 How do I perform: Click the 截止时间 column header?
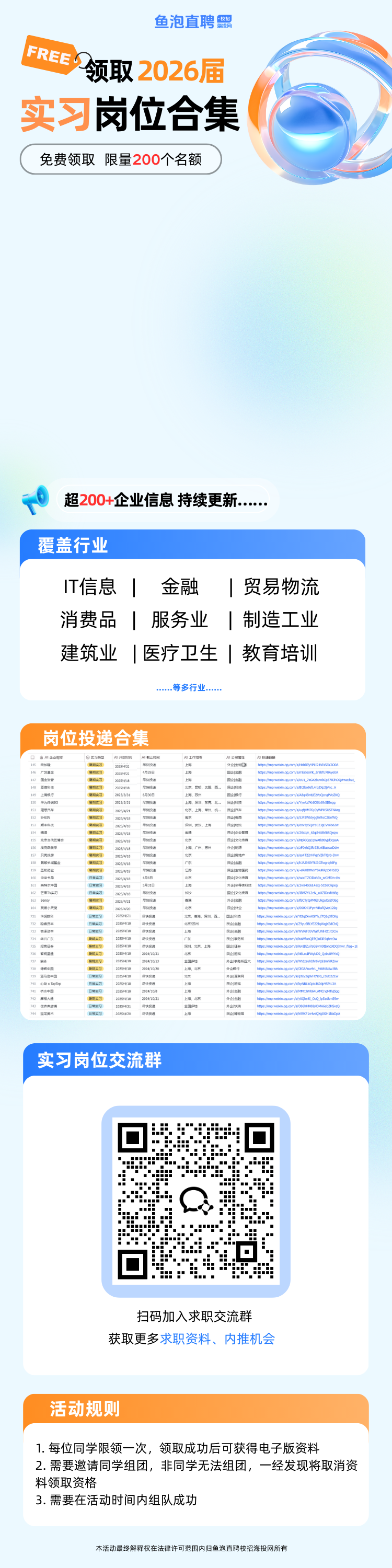coord(151,757)
